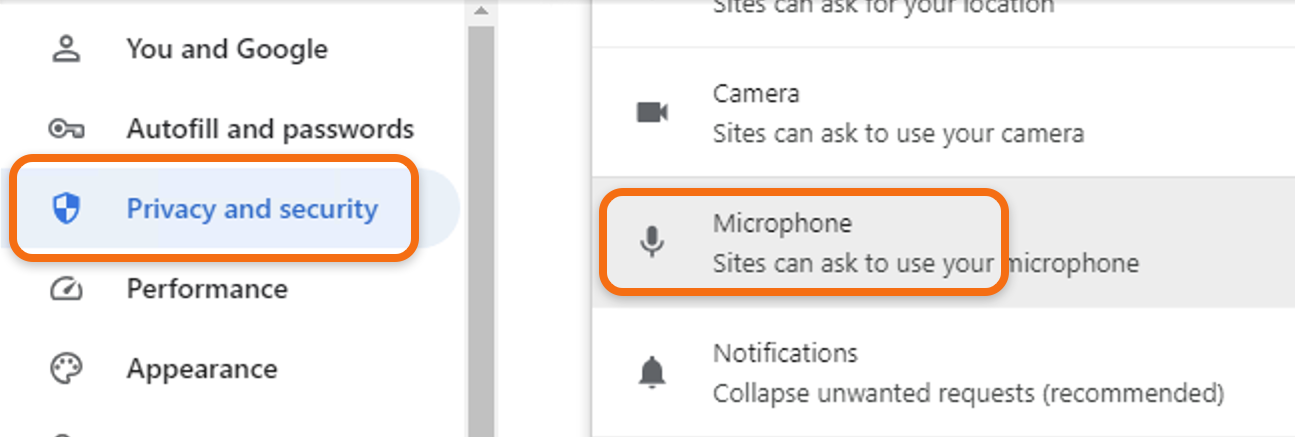
Task: Switch to the Appearance settings section
Action: 202,369
